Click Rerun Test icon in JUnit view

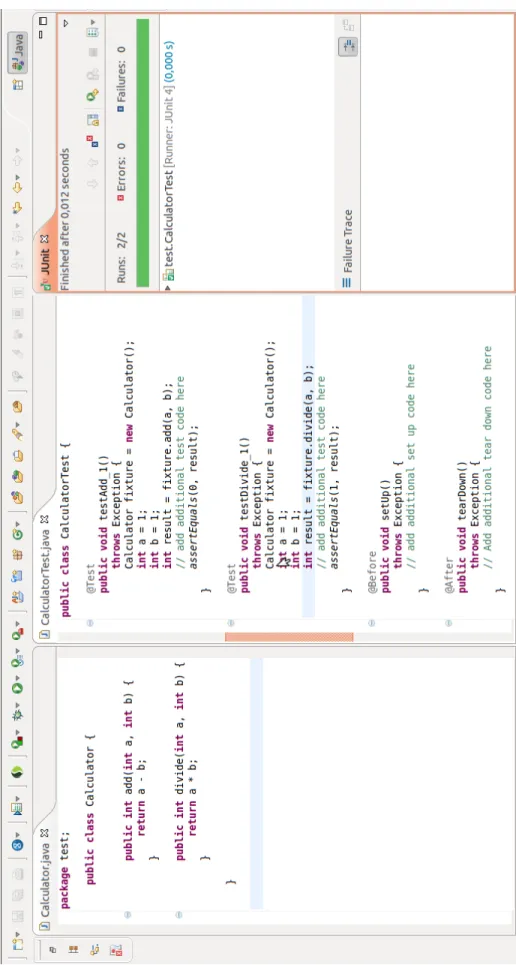[x=92, y=94]
